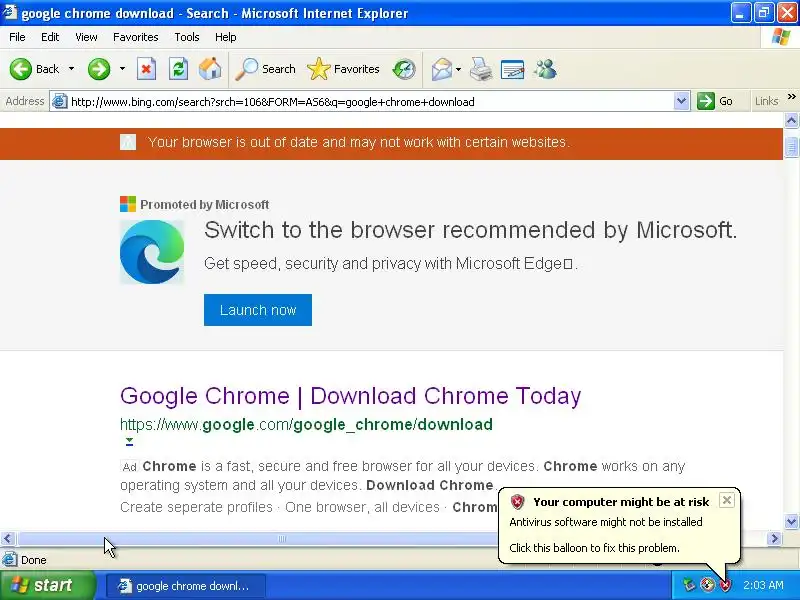The height and width of the screenshot is (600, 800).
Task: Open the History clock icon
Action: 404,69
